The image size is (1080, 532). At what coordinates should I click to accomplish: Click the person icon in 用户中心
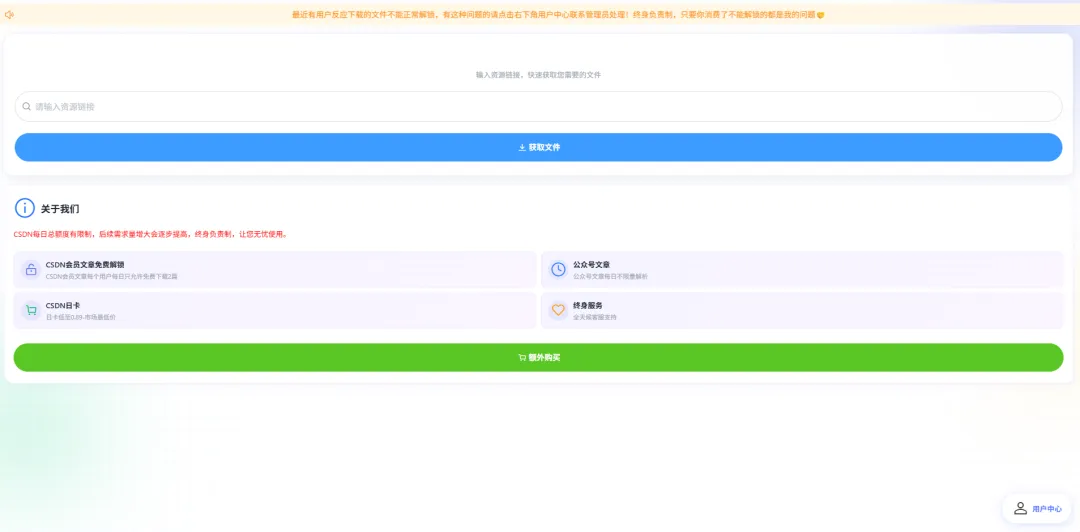pyautogui.click(x=1020, y=509)
